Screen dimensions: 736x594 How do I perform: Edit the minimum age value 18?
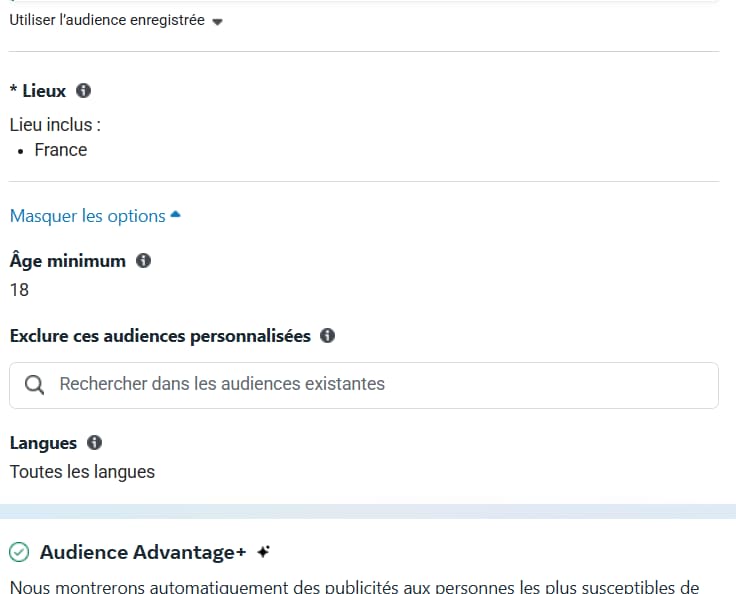click(19, 290)
